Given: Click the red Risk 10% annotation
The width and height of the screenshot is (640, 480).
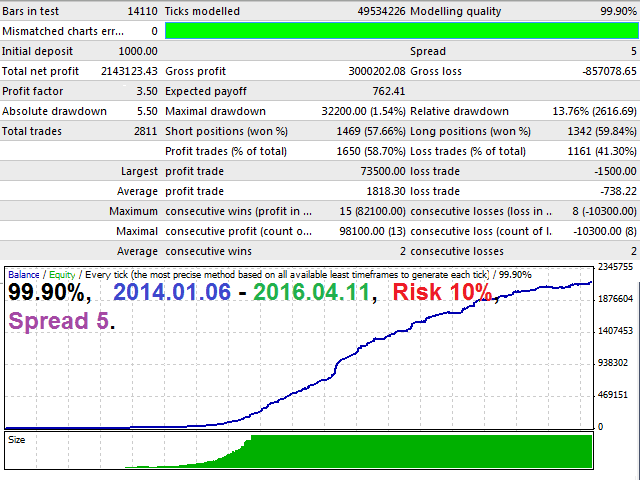Looking at the screenshot, I should pos(441,293).
